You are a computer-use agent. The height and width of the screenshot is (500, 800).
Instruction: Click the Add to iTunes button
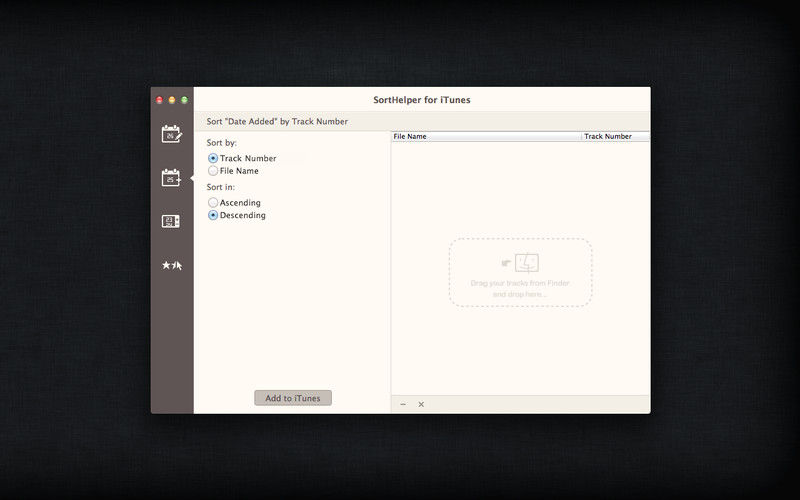point(293,398)
